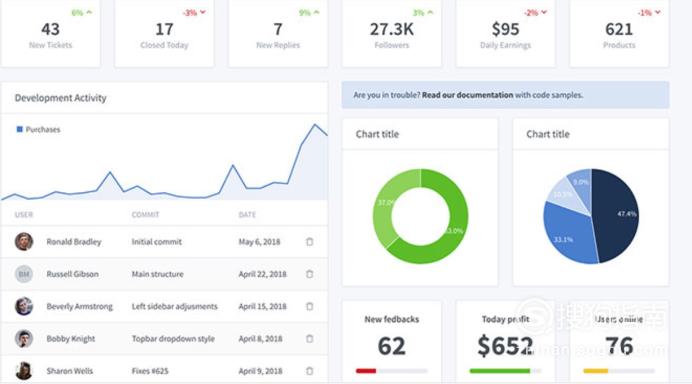Delete Ronald Bradley's Initial commit row
692x384 pixels.
[309, 241]
